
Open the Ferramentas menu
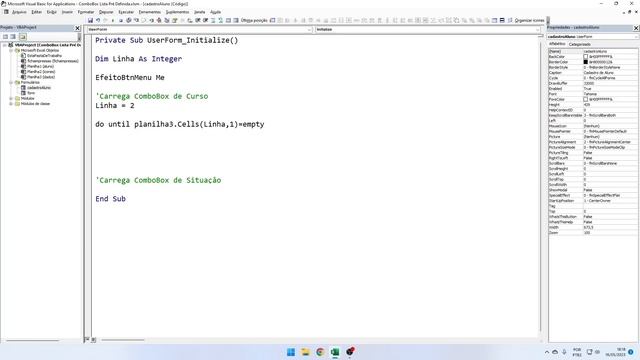(149, 12)
